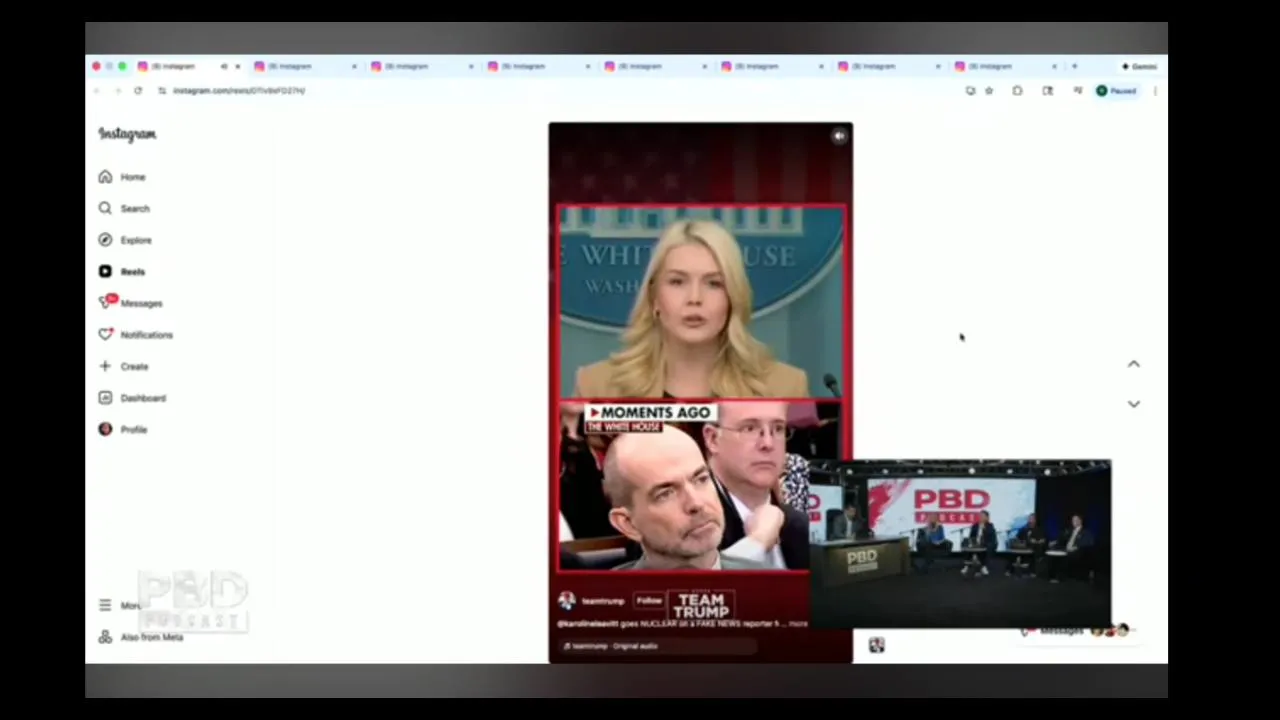1280x720 pixels.
Task: Bookmark this page with the star icon
Action: tap(989, 91)
